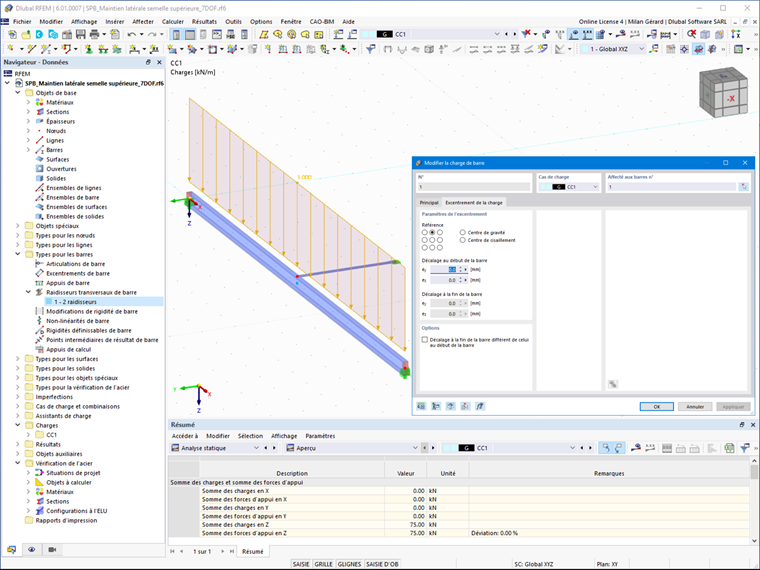Click the Affecté aux barres n° field
The height and width of the screenshot is (570, 760).
pos(672,187)
